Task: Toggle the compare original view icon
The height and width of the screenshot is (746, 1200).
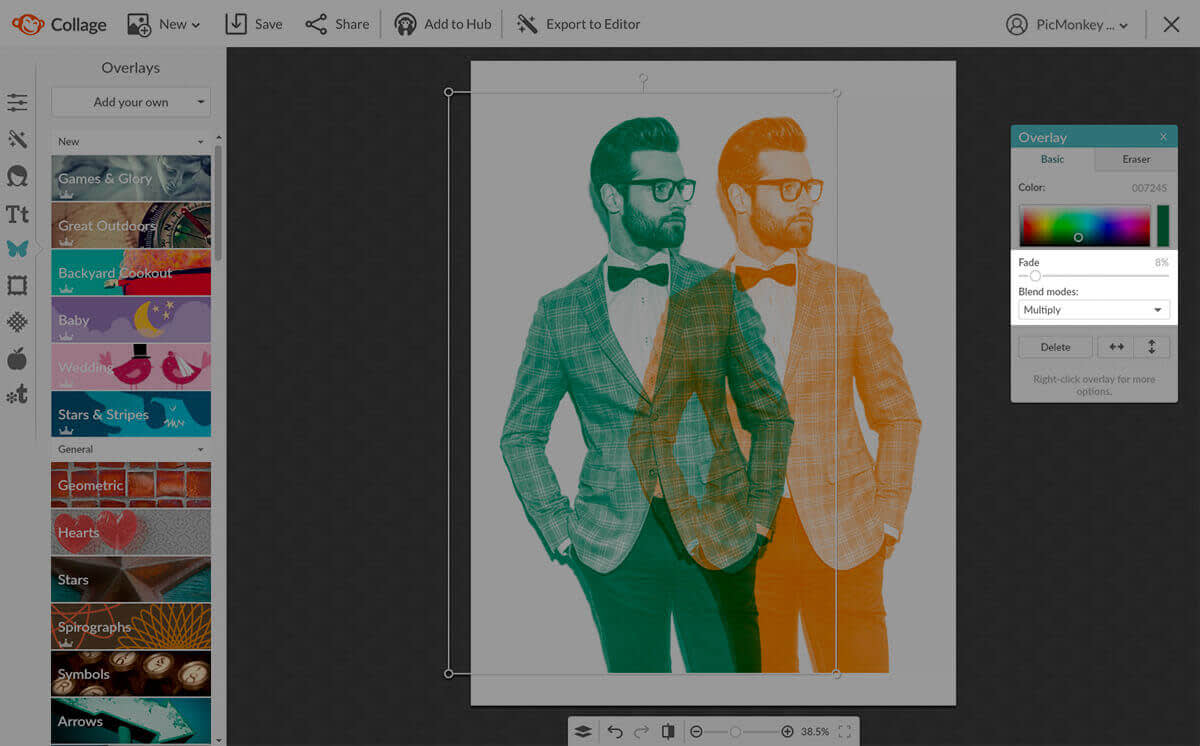Action: click(x=669, y=732)
